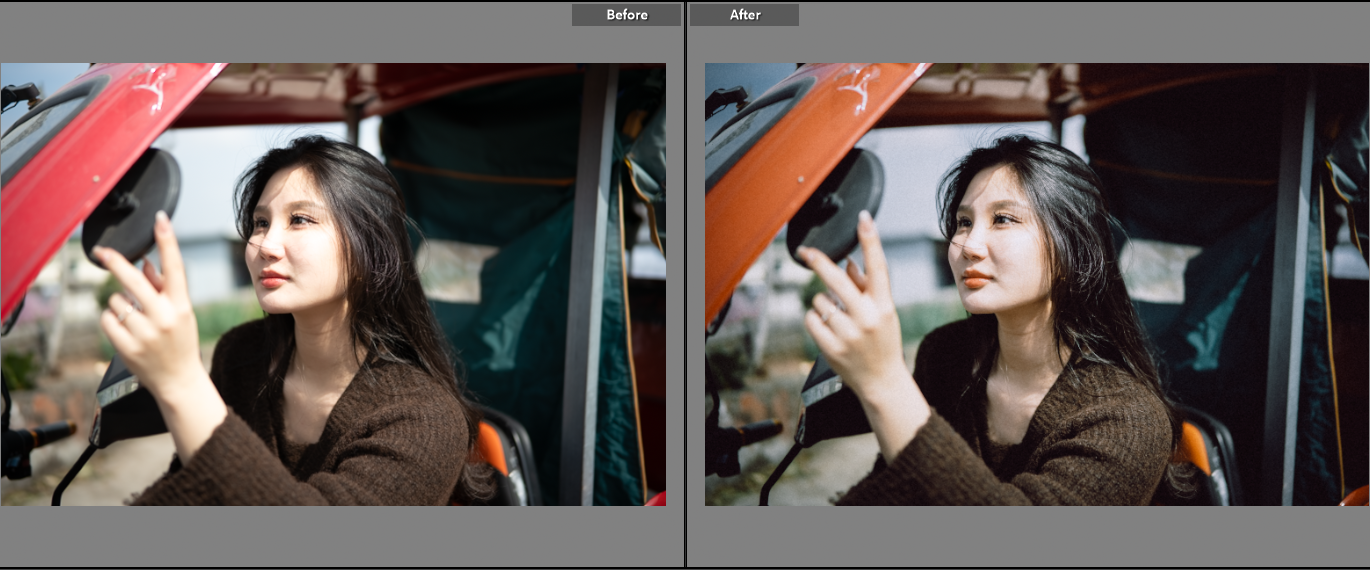The width and height of the screenshot is (1370, 570).
Task: Click the After label
Action: click(x=744, y=15)
